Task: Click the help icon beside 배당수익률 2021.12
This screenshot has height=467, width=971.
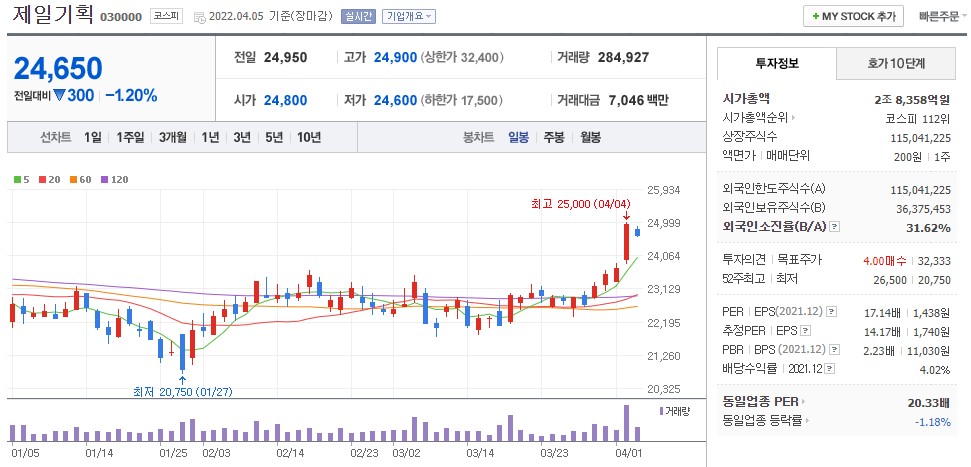Action: (830, 369)
